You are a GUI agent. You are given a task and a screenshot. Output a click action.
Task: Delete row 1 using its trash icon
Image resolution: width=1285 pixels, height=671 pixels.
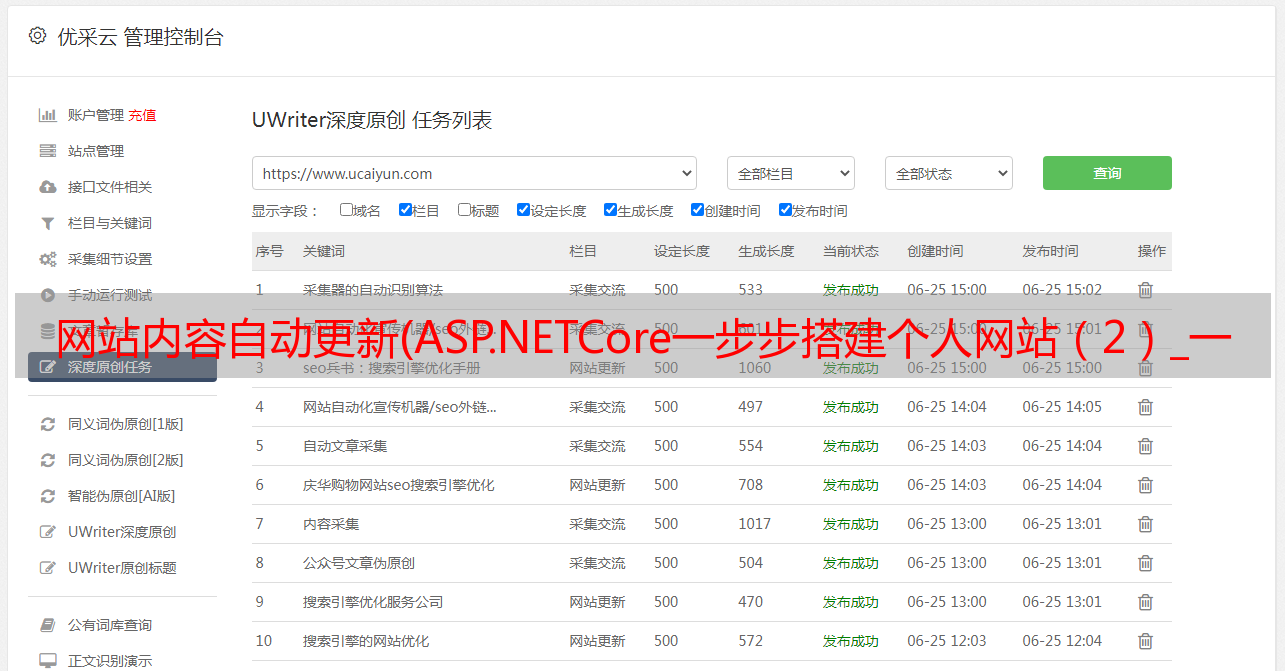(x=1145, y=290)
